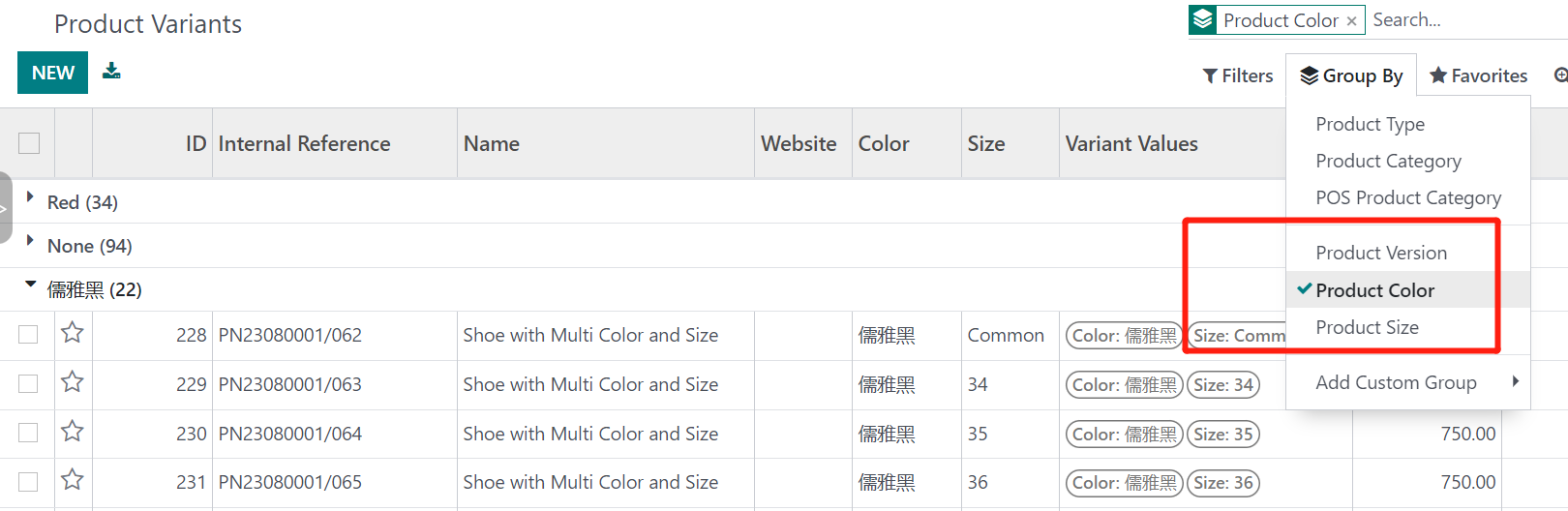Toggle favorite star on record 231
Image resolution: width=1568 pixels, height=511 pixels.
73,481
